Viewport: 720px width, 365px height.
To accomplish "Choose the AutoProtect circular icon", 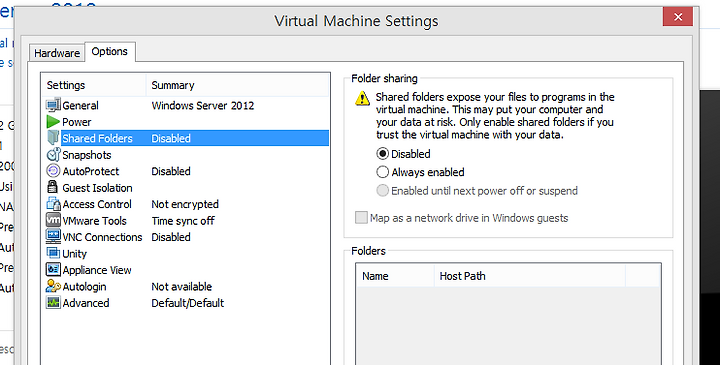I will click(x=53, y=171).
